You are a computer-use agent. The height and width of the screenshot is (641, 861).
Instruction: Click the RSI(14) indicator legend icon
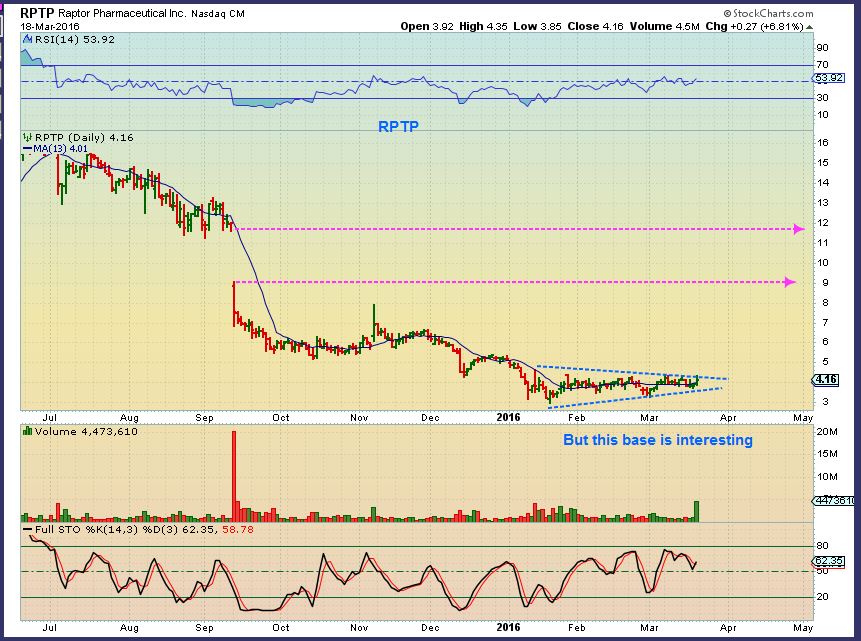[27, 40]
